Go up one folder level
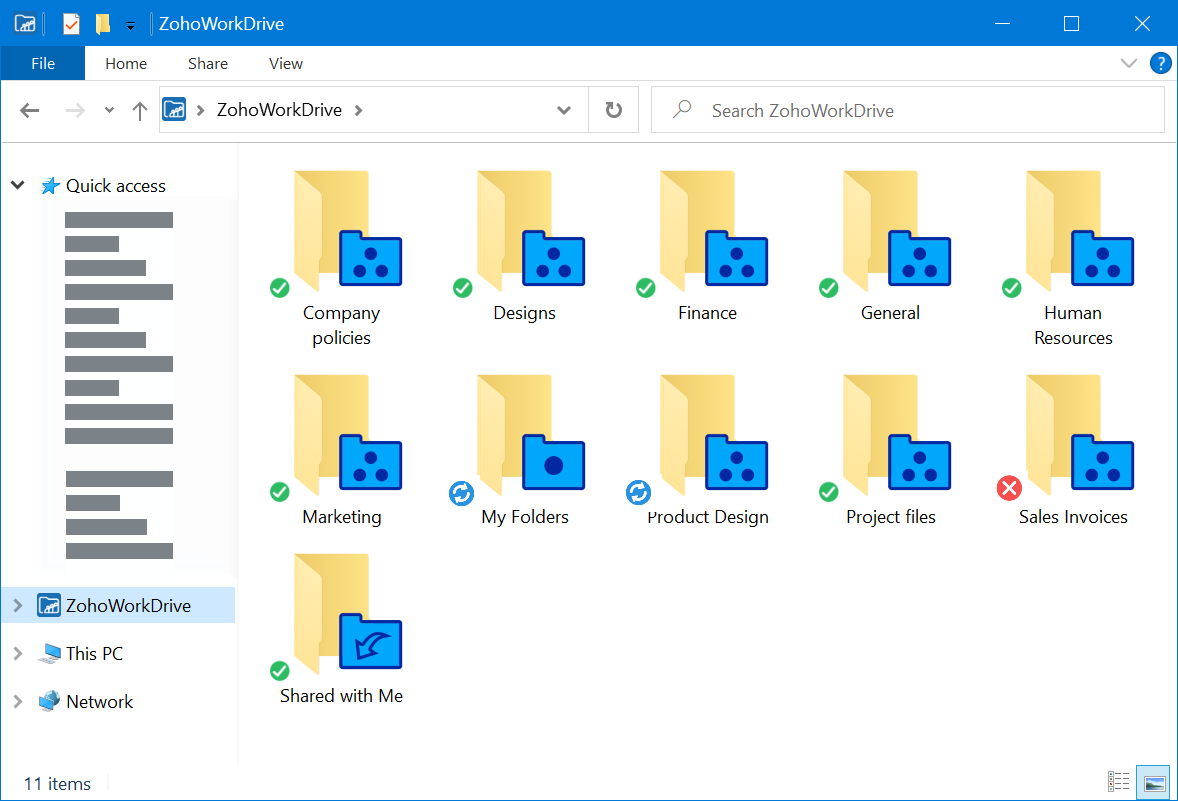The width and height of the screenshot is (1178, 801). pyautogui.click(x=140, y=111)
